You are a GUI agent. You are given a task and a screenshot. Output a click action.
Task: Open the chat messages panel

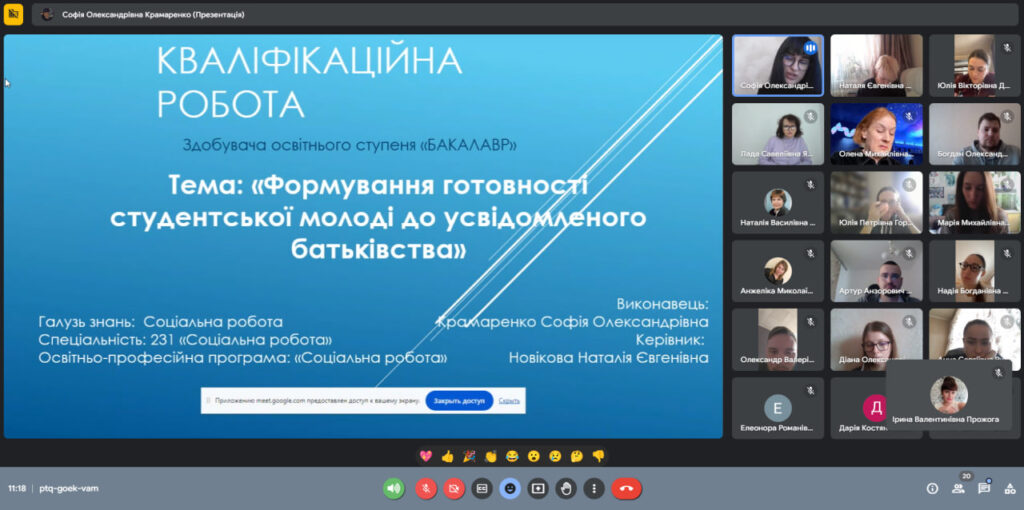(x=984, y=488)
